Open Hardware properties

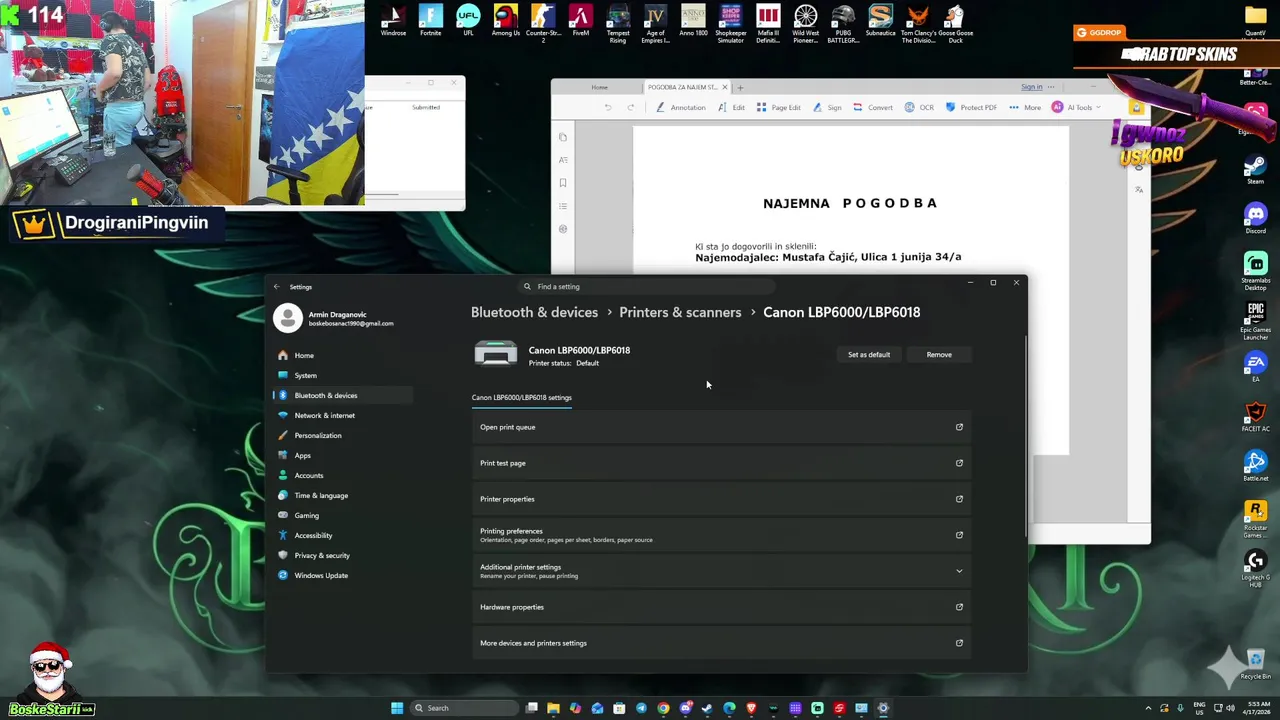(x=722, y=607)
